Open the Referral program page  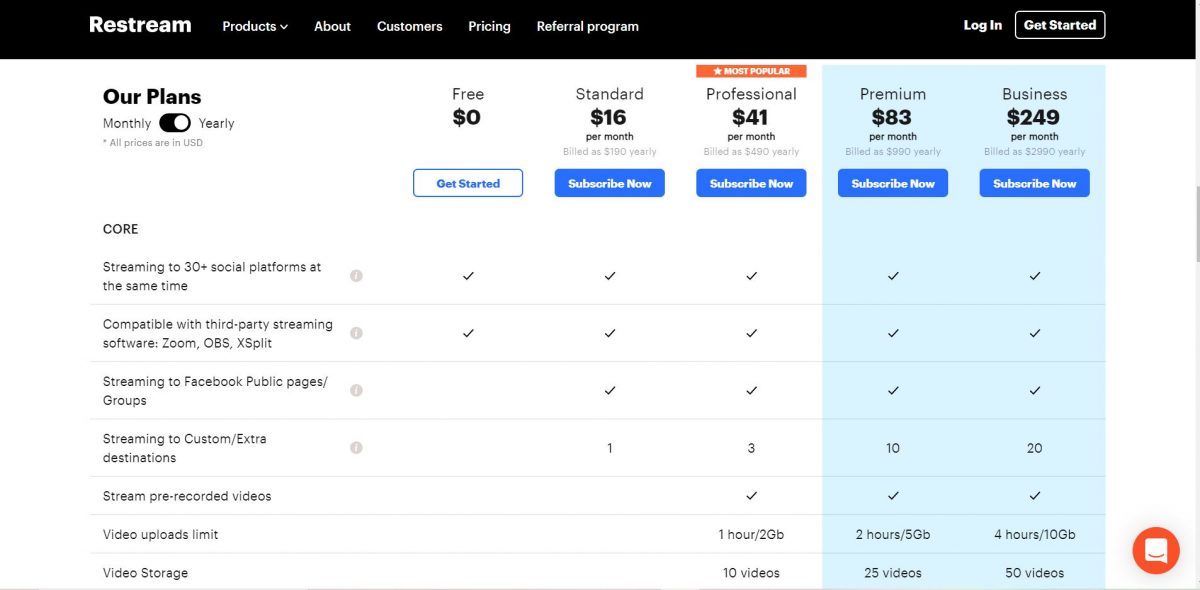point(587,27)
